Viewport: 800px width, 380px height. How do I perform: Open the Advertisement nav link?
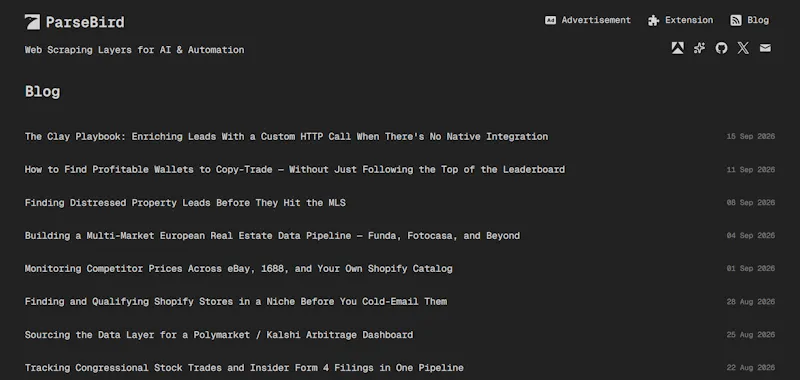click(588, 20)
